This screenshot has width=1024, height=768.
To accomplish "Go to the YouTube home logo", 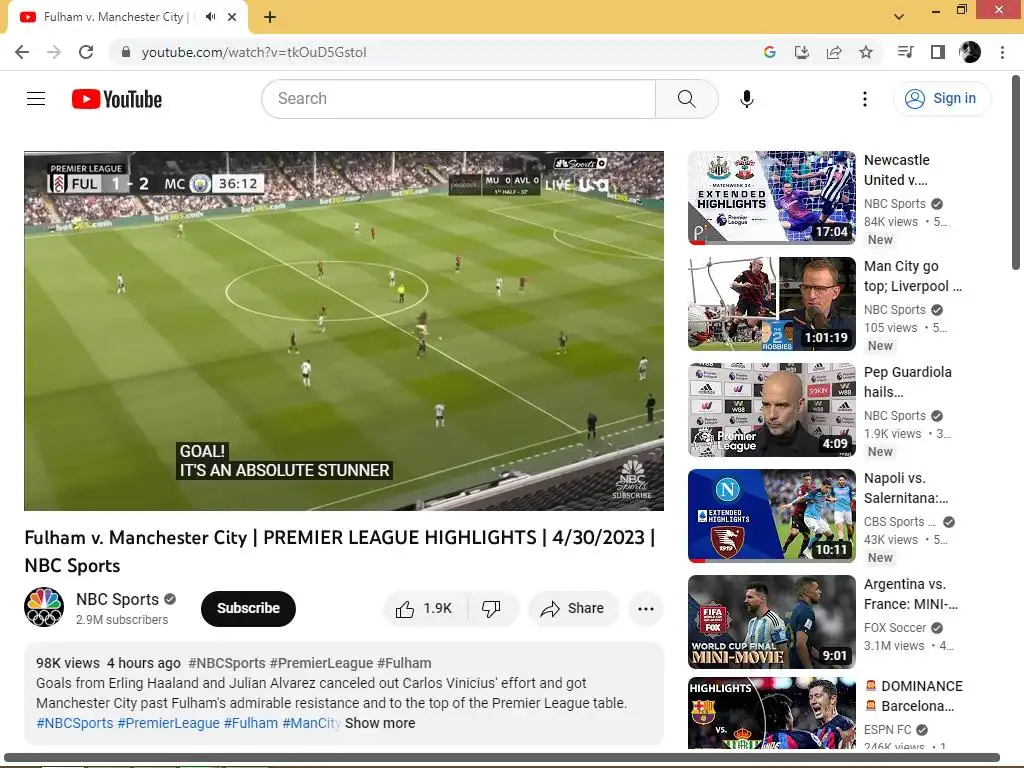I will pyautogui.click(x=117, y=99).
